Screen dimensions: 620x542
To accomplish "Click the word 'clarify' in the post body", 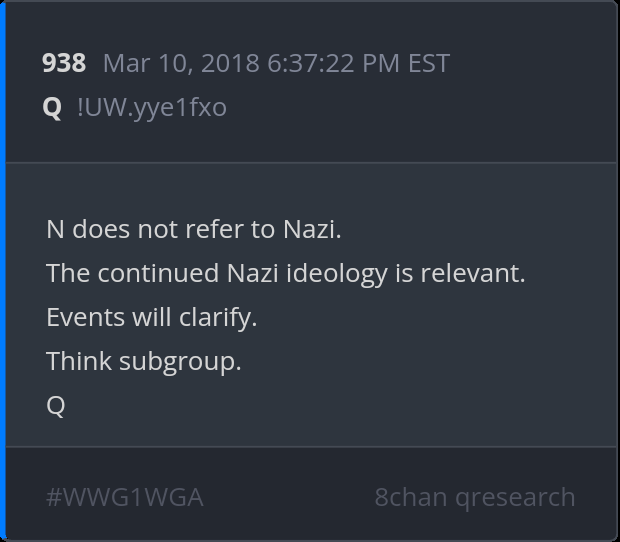I will (214, 318).
